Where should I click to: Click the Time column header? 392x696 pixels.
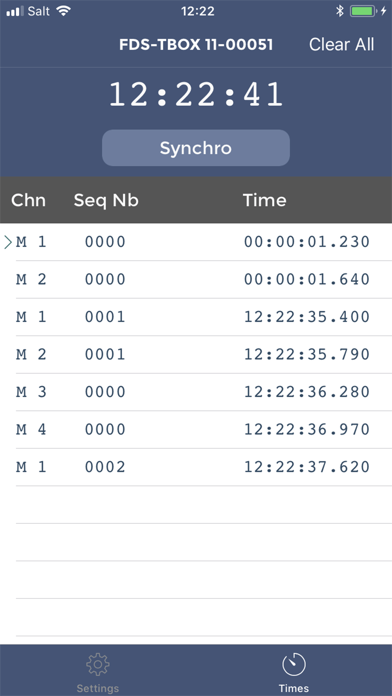point(265,201)
